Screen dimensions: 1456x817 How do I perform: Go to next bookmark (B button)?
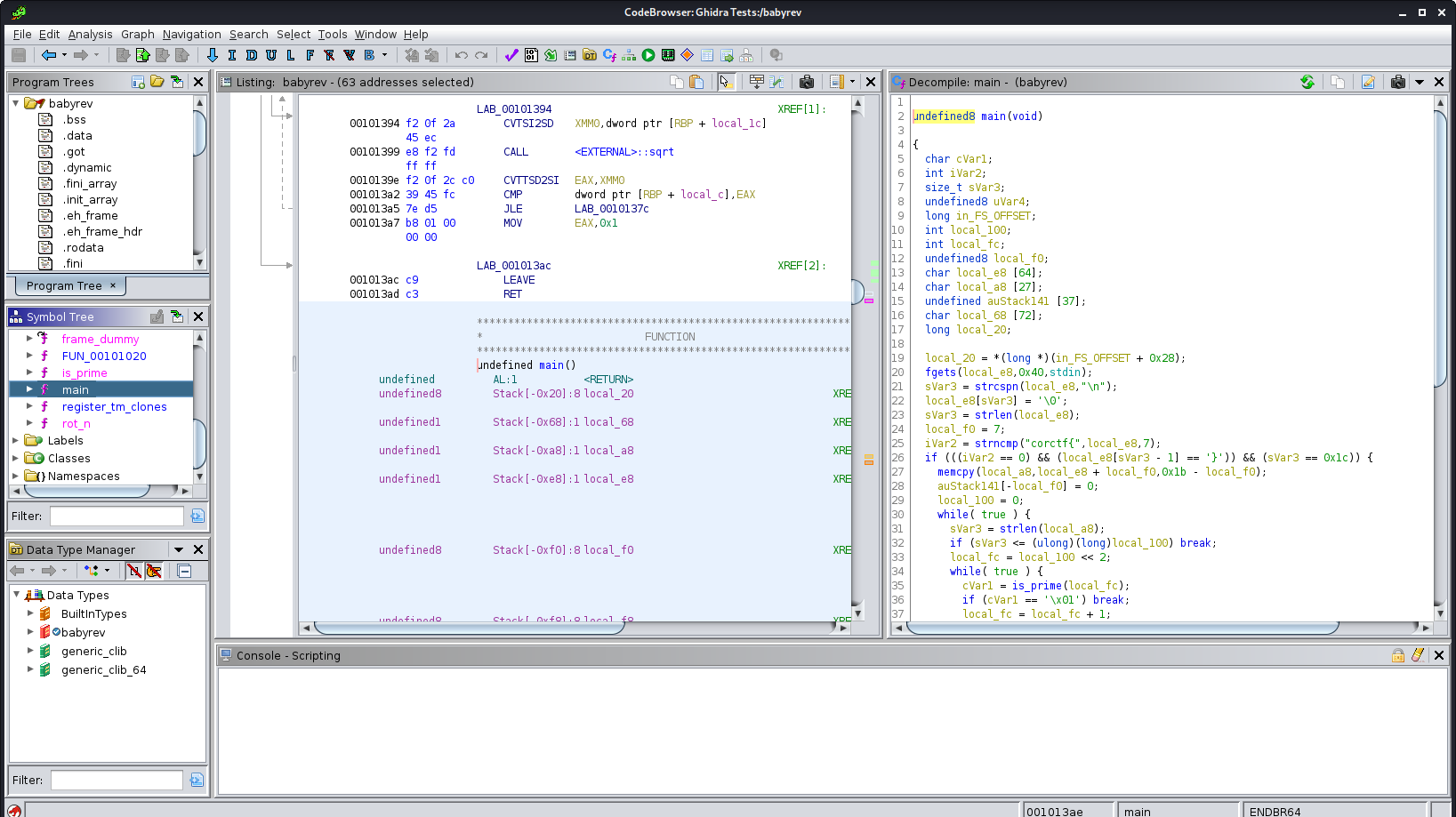tap(369, 55)
